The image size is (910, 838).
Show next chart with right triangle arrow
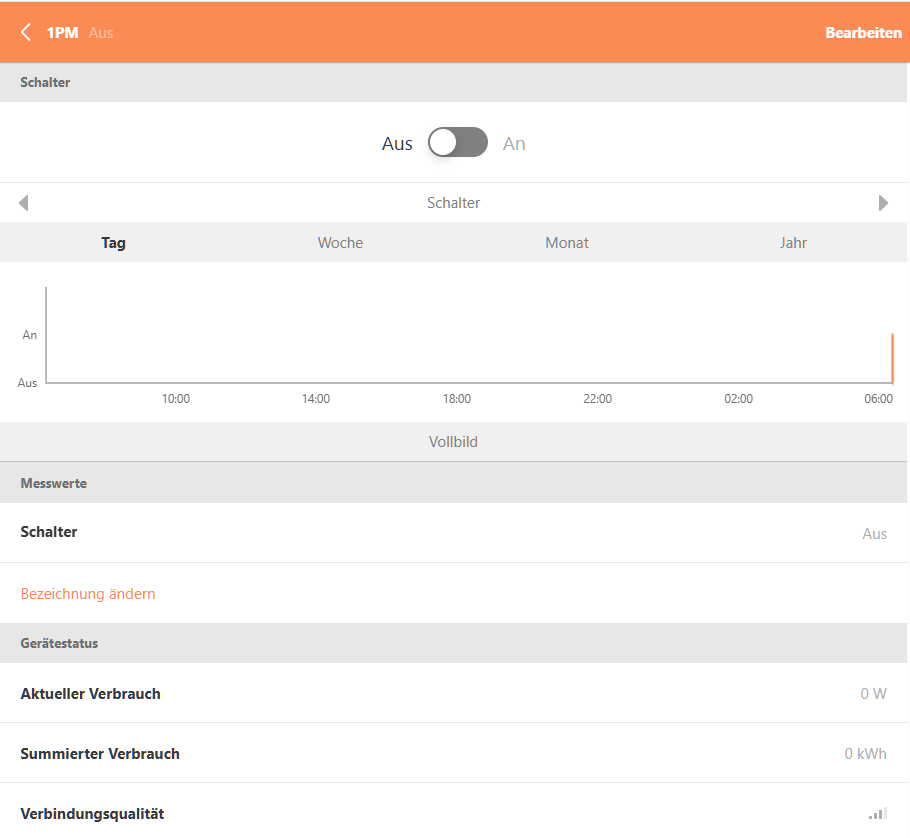883,203
